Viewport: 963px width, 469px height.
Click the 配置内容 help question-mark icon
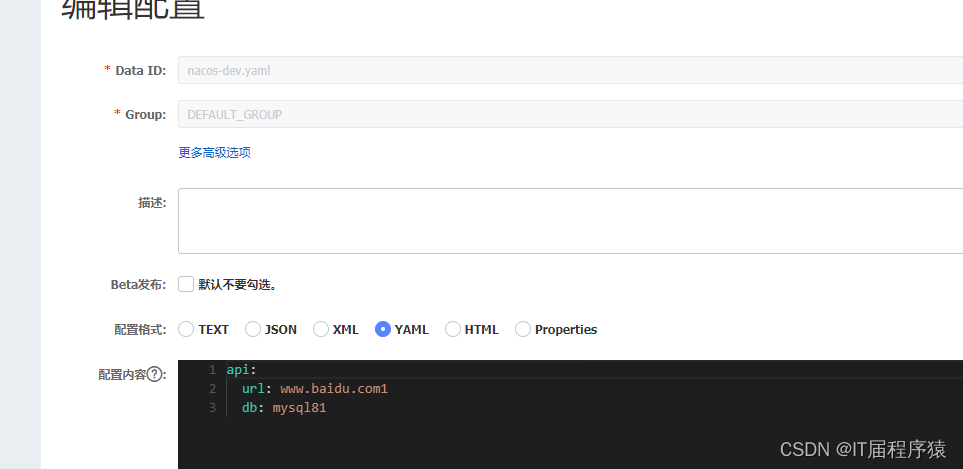pos(155,374)
